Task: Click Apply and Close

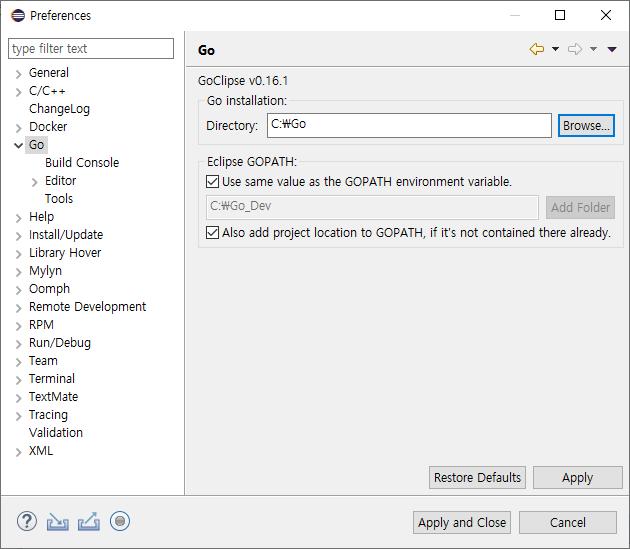Action: [x=462, y=522]
